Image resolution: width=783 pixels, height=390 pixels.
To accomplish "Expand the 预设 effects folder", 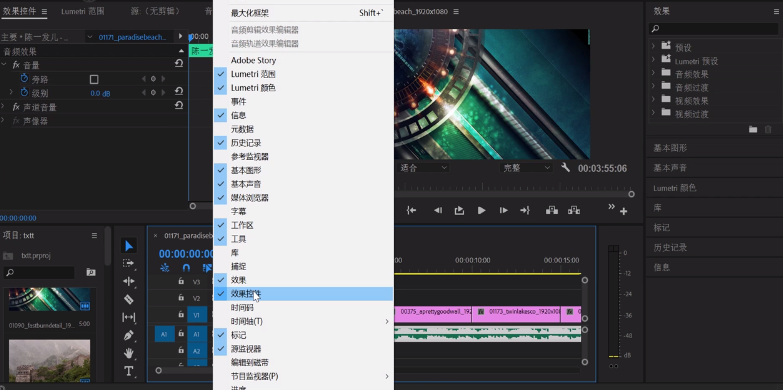I will [x=653, y=46].
